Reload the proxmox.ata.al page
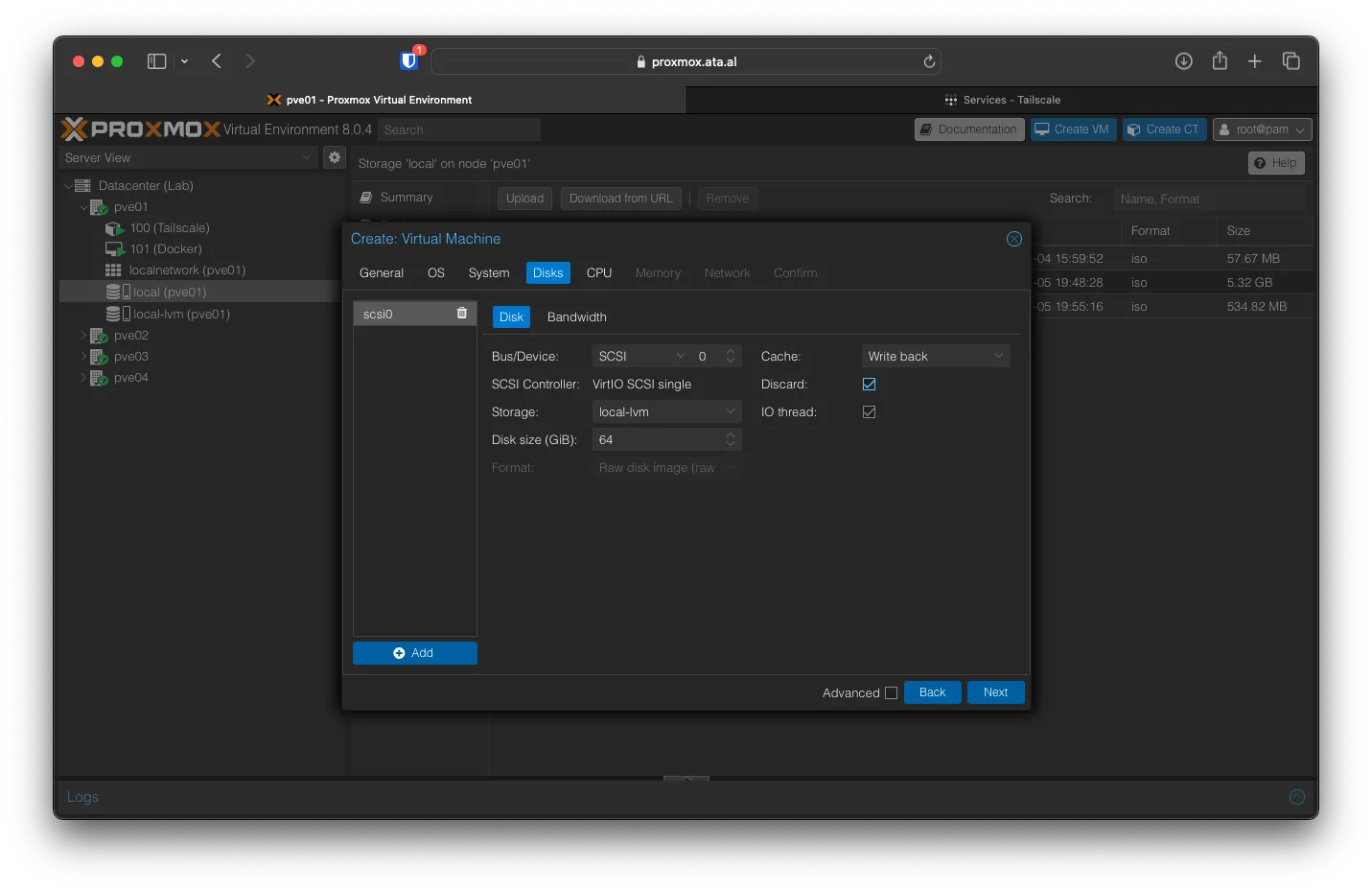 point(929,61)
